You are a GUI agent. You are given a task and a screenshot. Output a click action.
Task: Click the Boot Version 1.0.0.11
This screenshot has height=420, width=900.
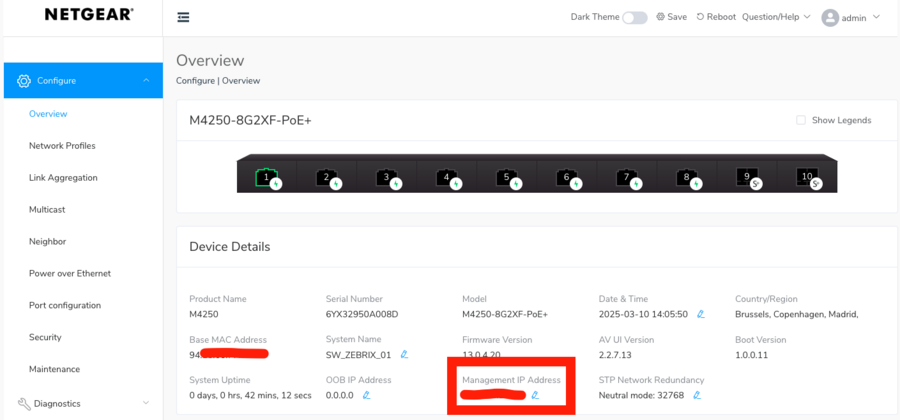[x=751, y=355]
